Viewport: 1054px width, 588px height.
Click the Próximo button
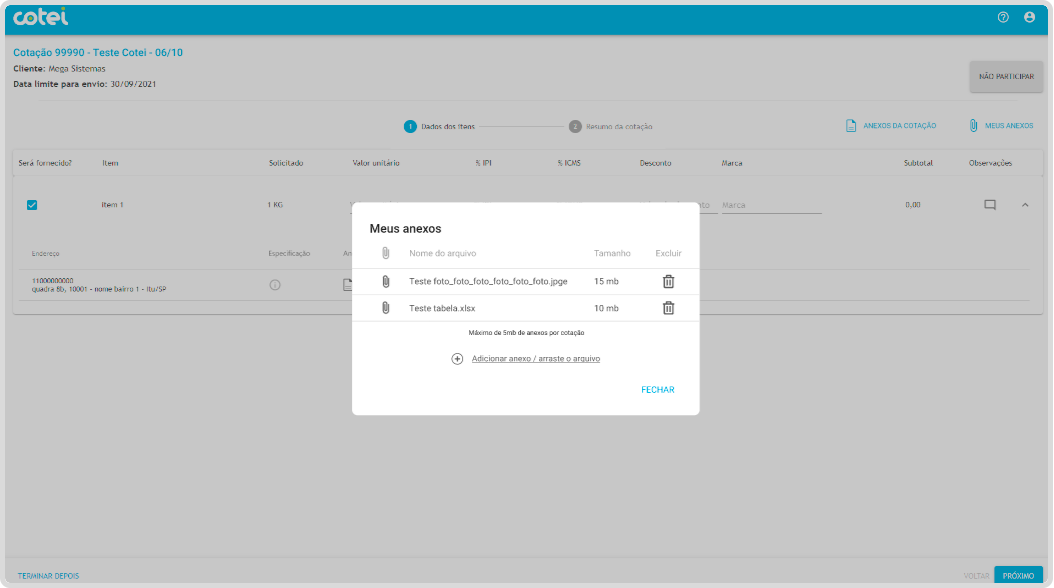1017,576
